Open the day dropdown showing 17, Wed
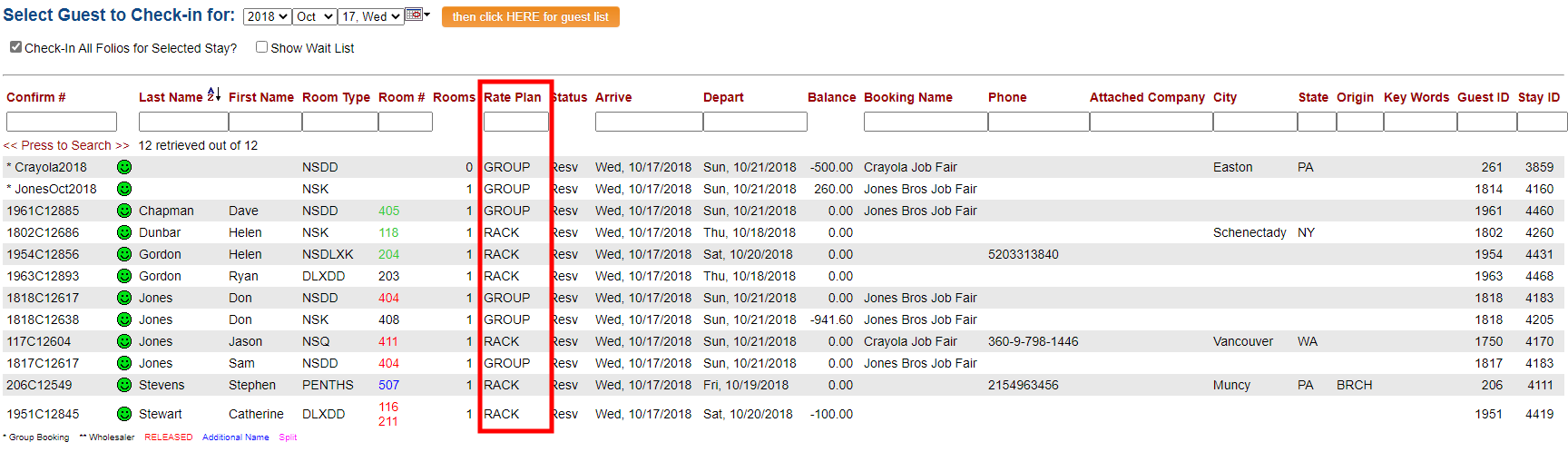Screen dimensions: 1568x452 (x=371, y=16)
